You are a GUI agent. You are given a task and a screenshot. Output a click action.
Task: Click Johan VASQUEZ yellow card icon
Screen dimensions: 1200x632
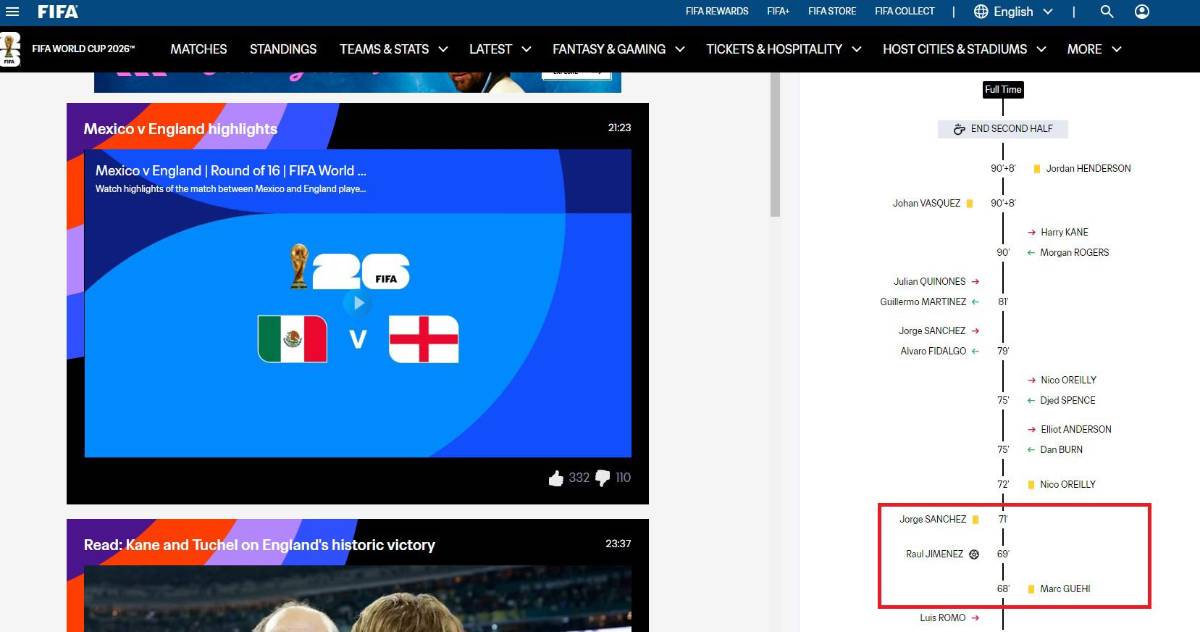(x=970, y=203)
